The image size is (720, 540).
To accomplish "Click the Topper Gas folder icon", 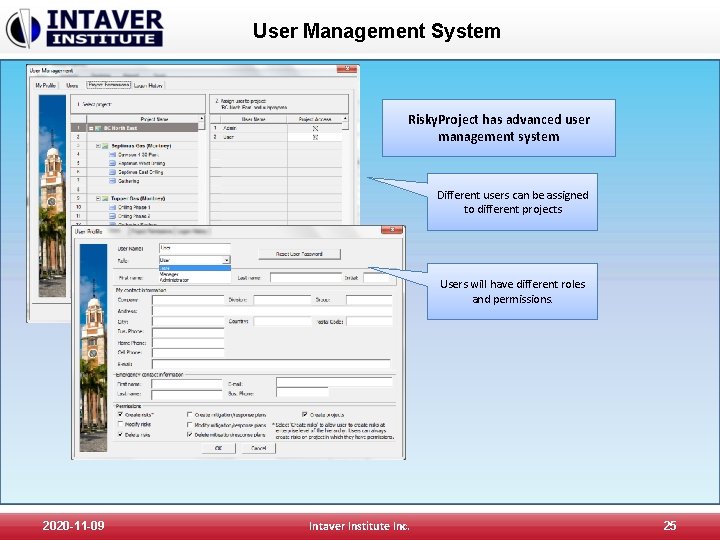I will (105, 198).
